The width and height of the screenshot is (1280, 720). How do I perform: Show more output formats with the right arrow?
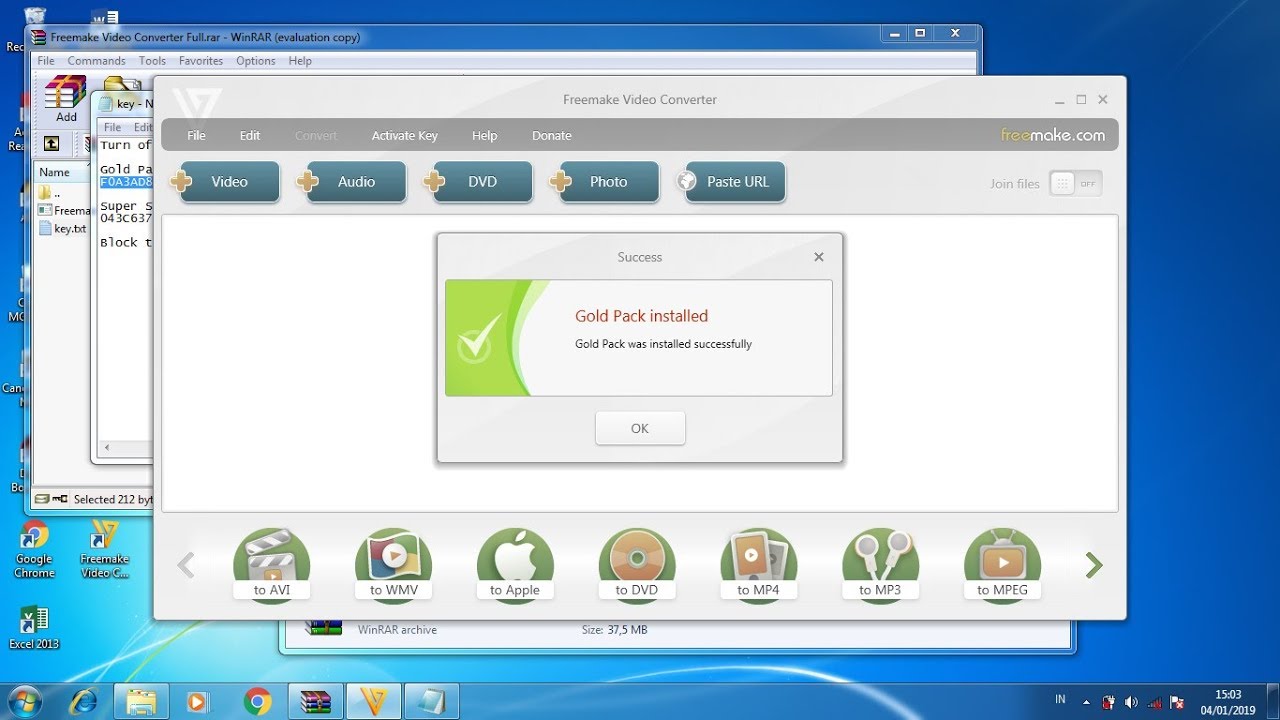pyautogui.click(x=1093, y=565)
